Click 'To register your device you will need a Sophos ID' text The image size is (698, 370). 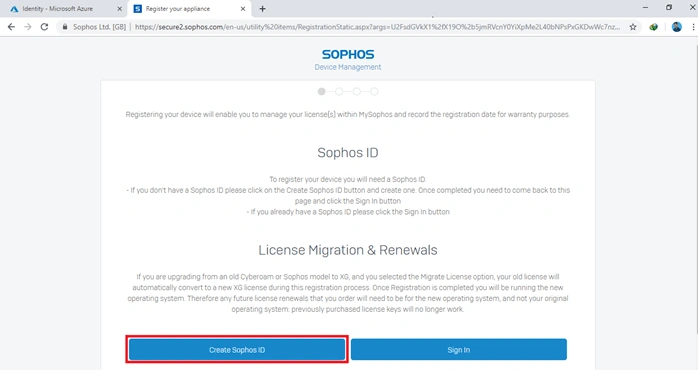pos(348,179)
